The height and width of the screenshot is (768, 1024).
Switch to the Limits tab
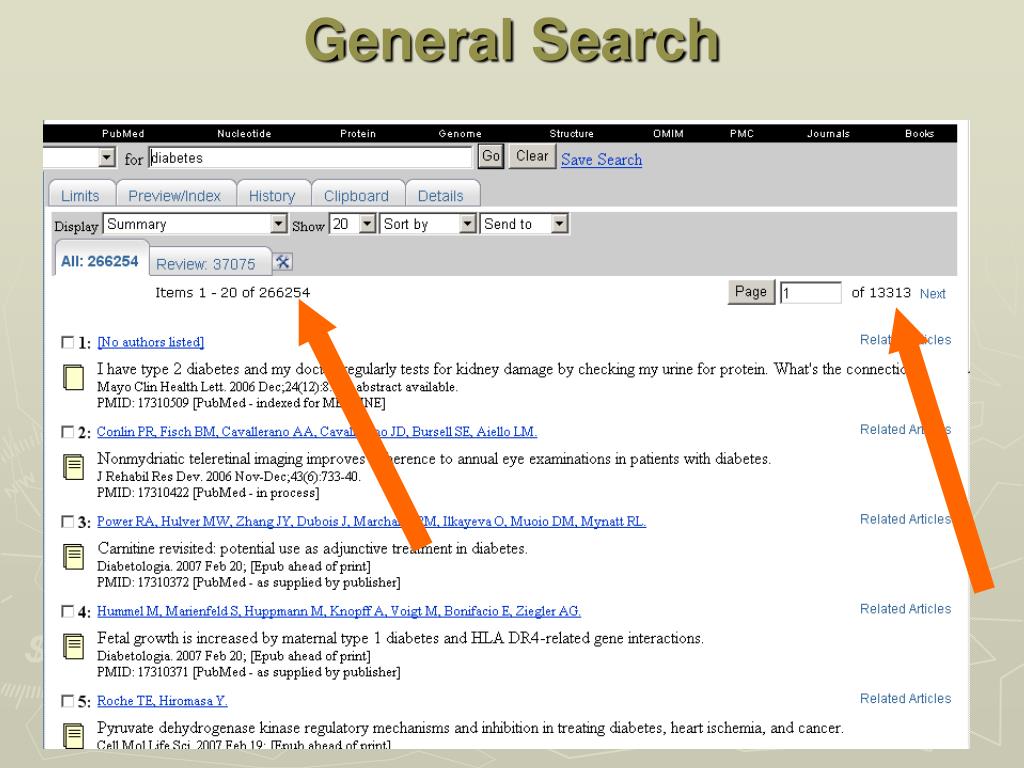pos(80,195)
